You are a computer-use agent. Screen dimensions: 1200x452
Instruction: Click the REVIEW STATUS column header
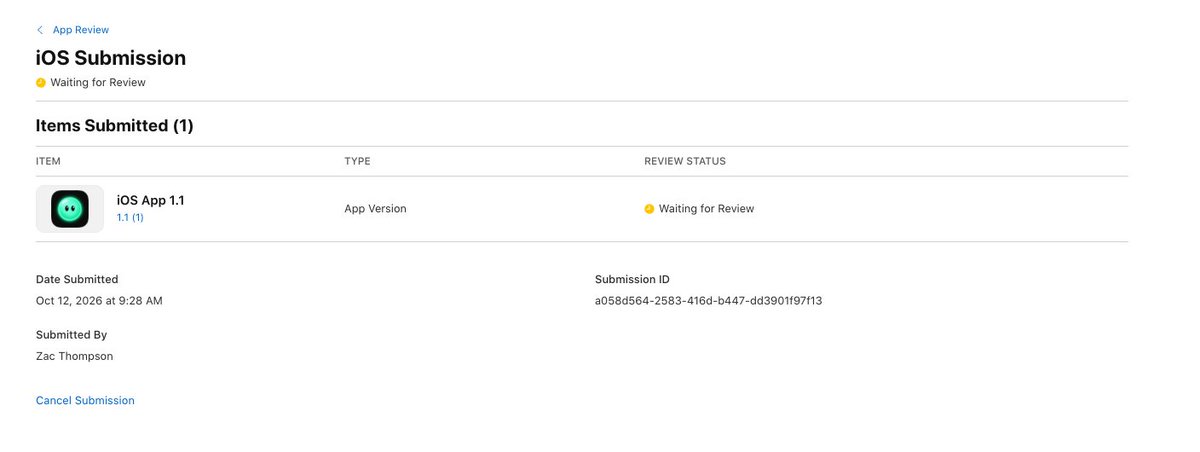(685, 161)
